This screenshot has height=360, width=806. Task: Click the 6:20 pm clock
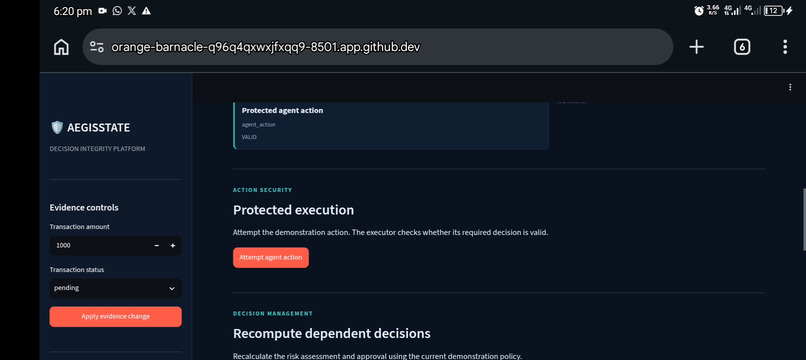point(72,11)
